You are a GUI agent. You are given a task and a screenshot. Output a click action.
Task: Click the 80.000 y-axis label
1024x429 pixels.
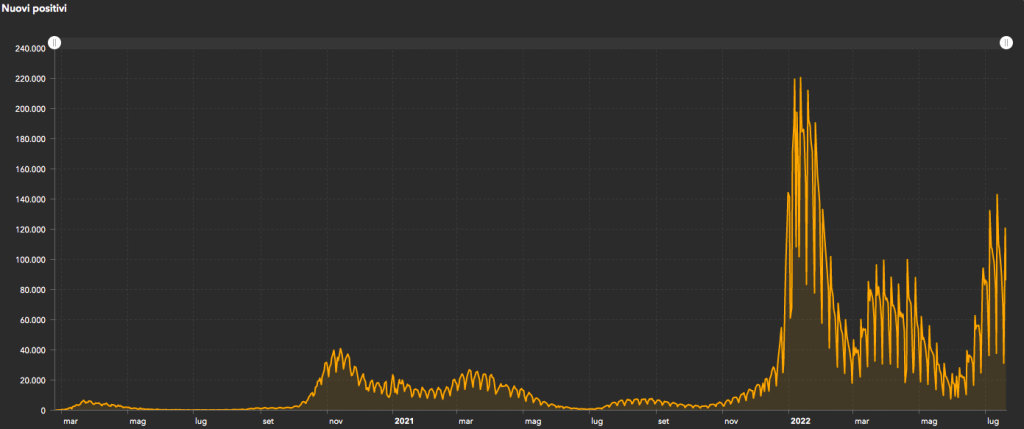pos(32,290)
